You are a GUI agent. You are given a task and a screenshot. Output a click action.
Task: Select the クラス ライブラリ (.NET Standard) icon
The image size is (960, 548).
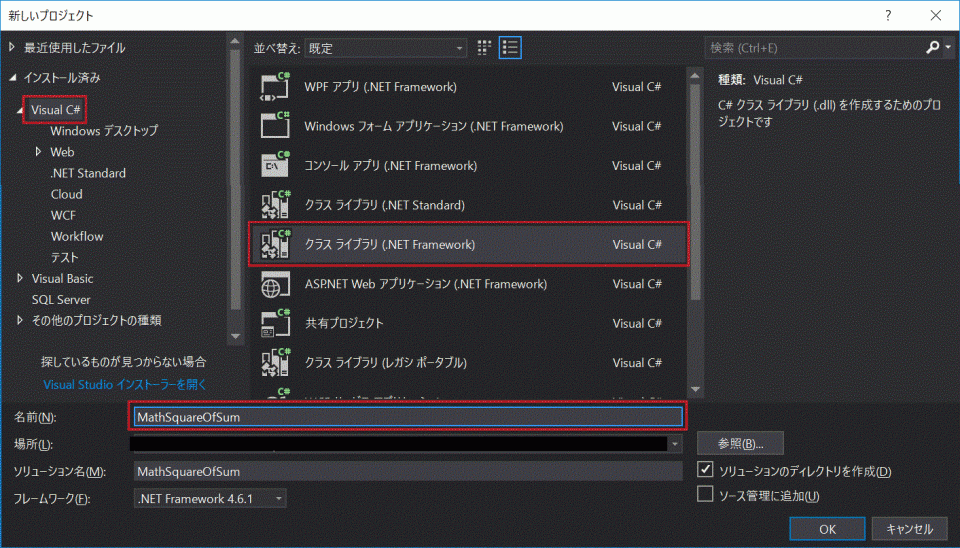point(275,205)
